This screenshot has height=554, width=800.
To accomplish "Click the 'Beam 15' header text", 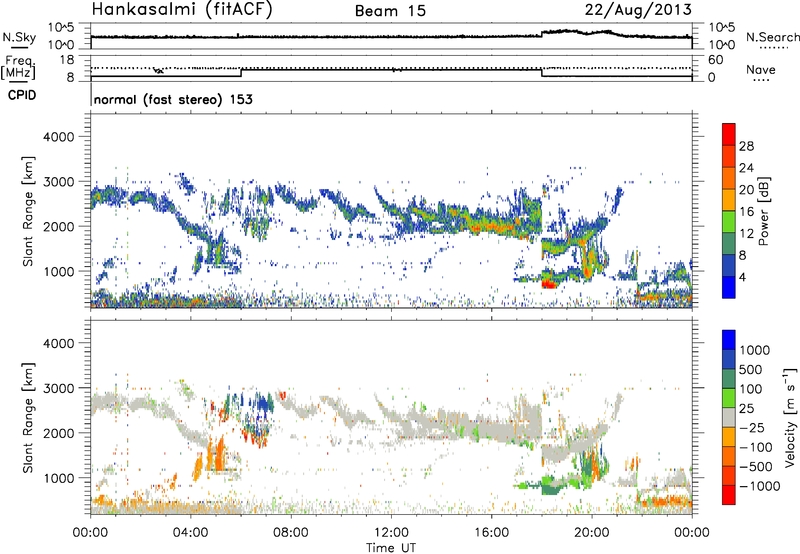I will point(390,11).
